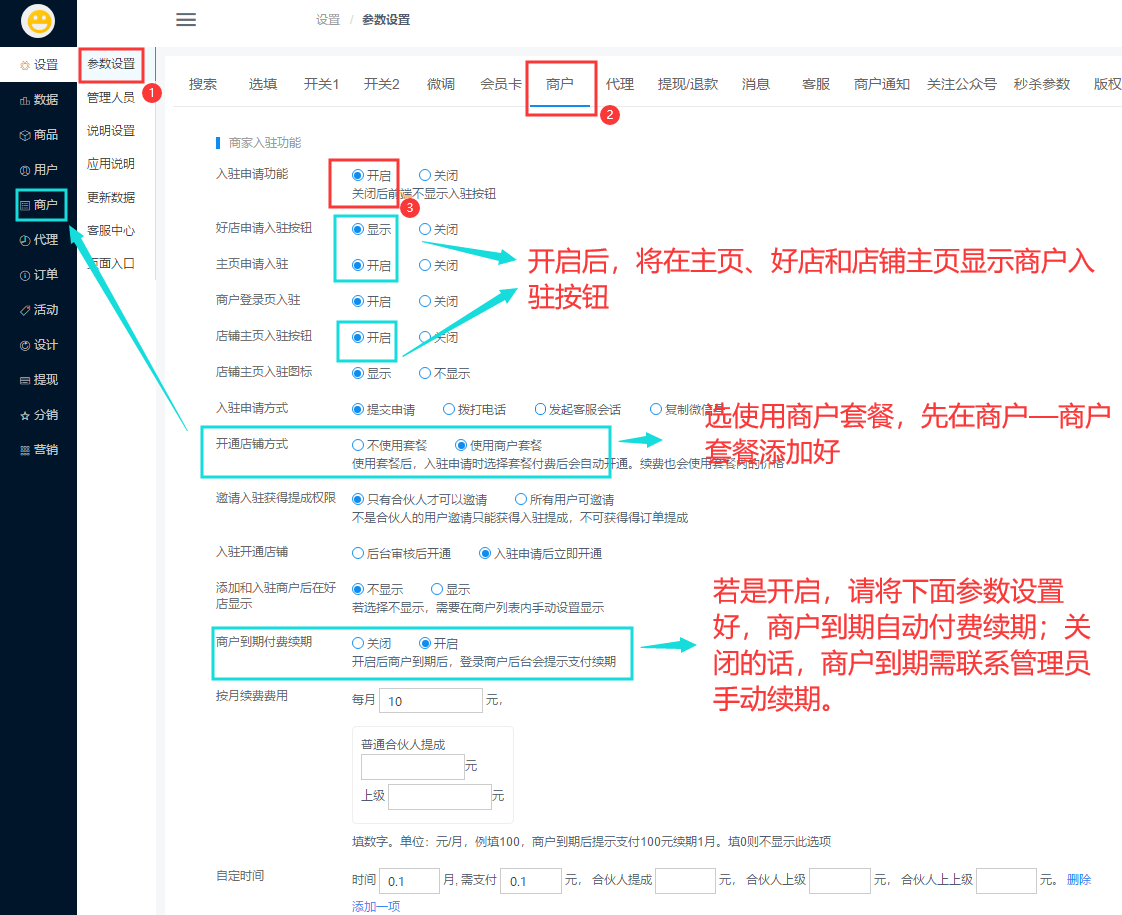Open 提现 in the dark sidebar

pyautogui.click(x=39, y=380)
